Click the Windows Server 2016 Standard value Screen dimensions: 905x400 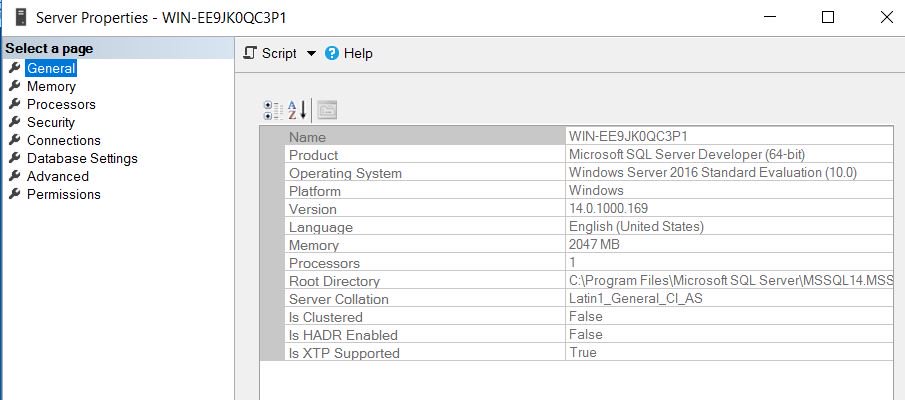point(713,172)
